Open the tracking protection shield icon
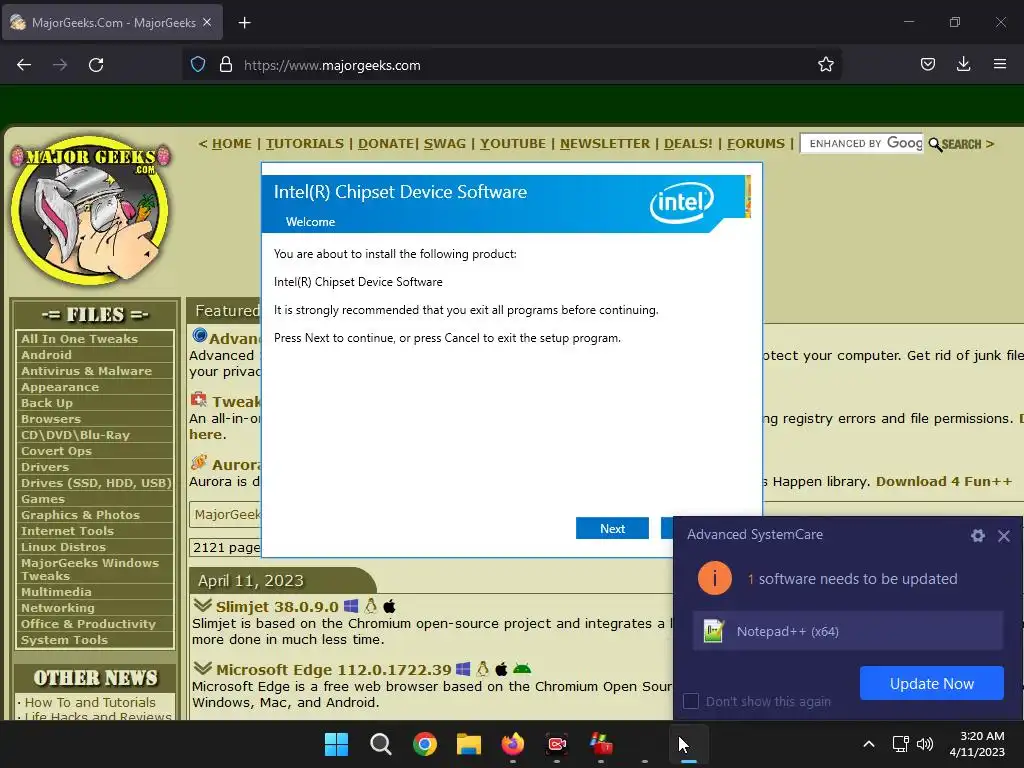This screenshot has width=1024, height=768. (x=198, y=65)
